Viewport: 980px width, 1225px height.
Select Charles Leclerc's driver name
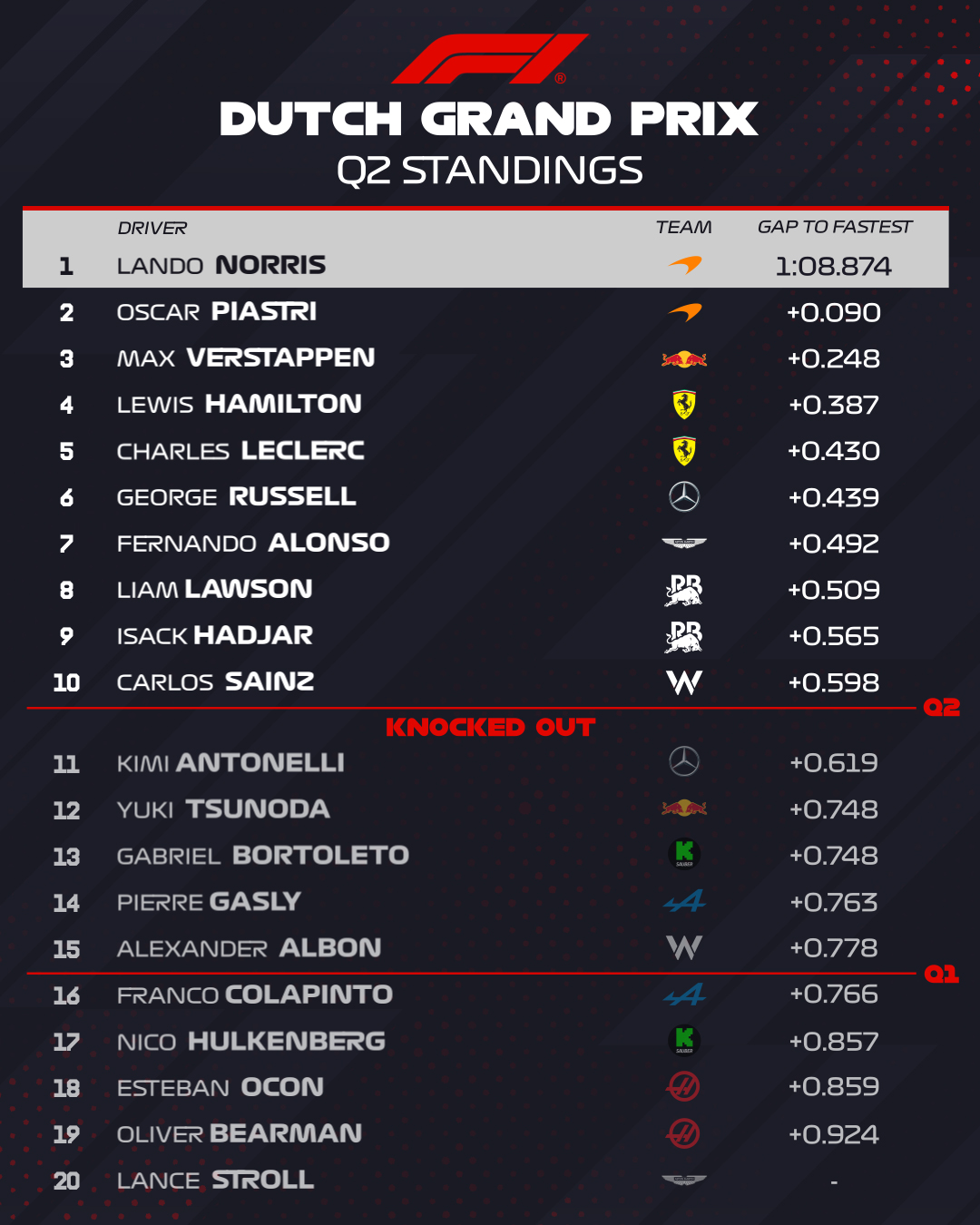[x=240, y=451]
